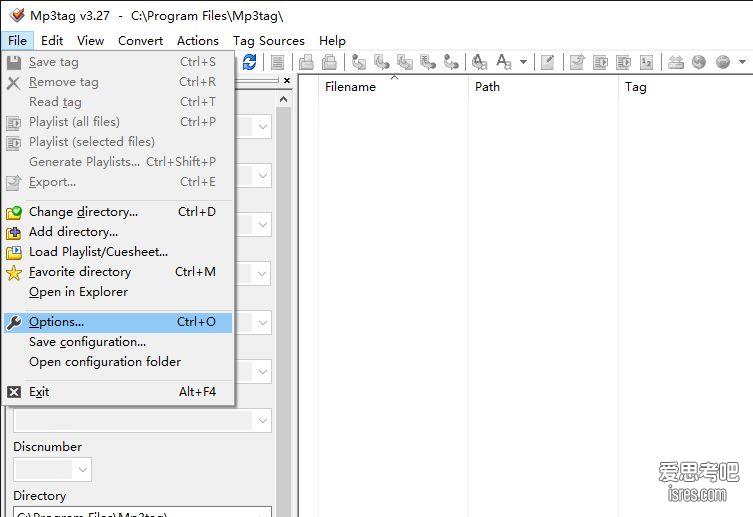Choose Load Playlist/Cuesheet... entry
This screenshot has height=517, width=753.
118,252
